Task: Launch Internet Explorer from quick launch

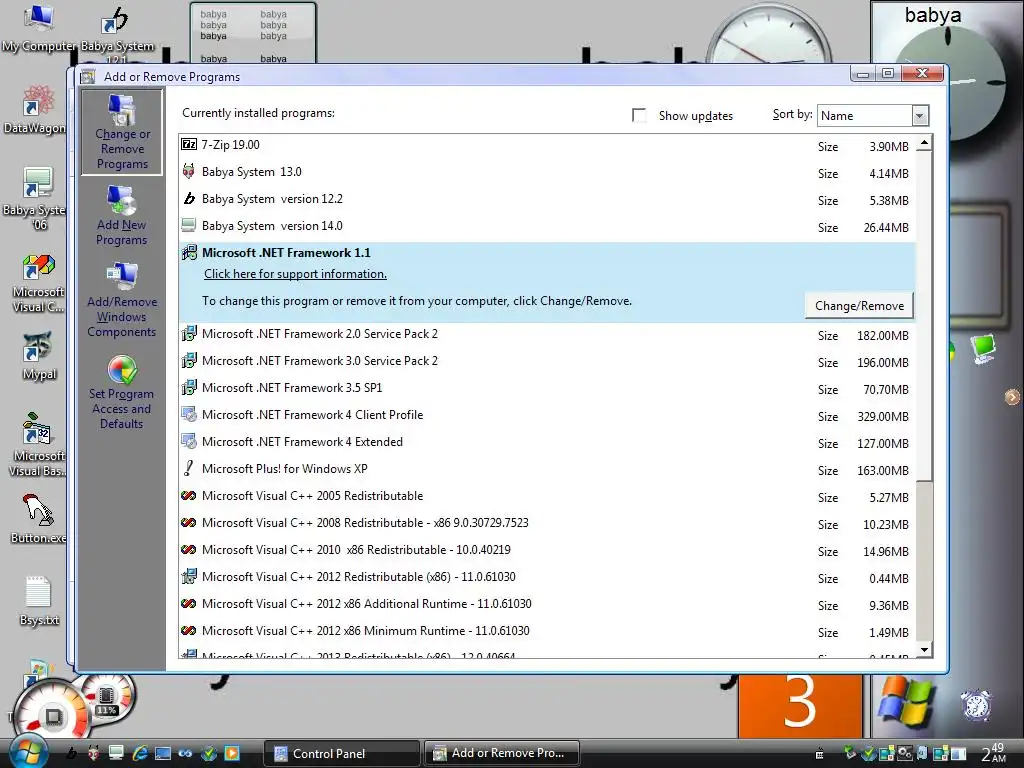Action: (x=139, y=753)
